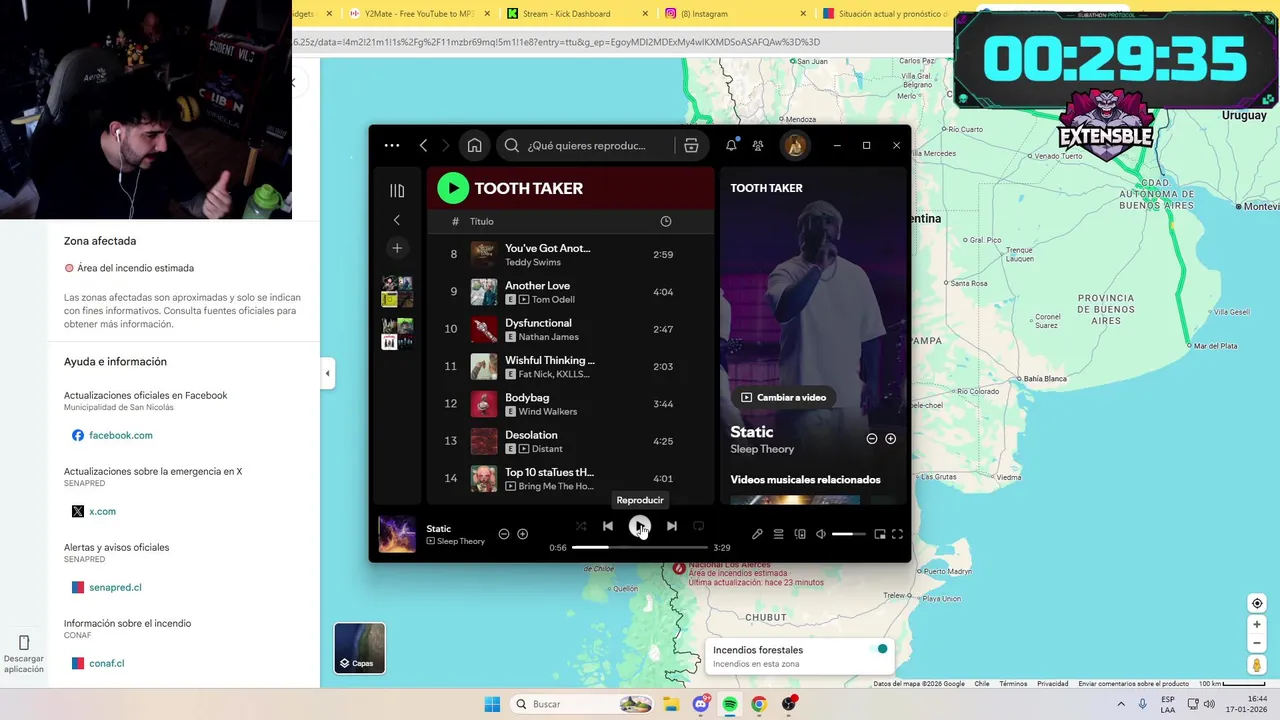Open Your Library icon in Spotify sidebar
1280x720 pixels.
point(397,190)
